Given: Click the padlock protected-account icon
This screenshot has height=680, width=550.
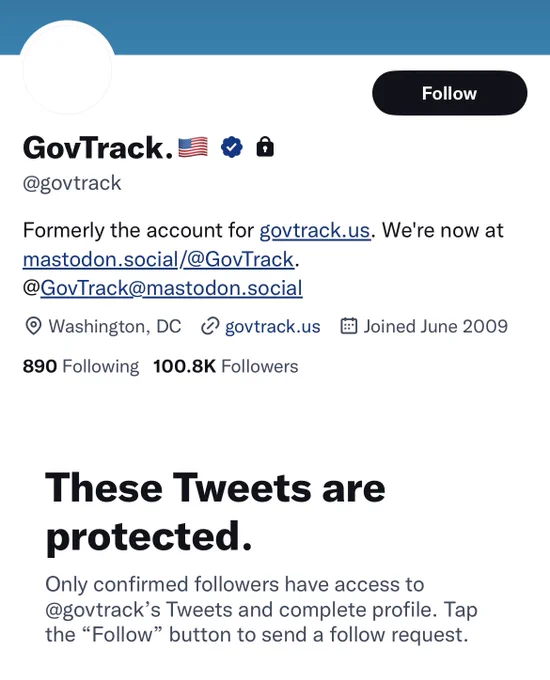Looking at the screenshot, I should 265,147.
